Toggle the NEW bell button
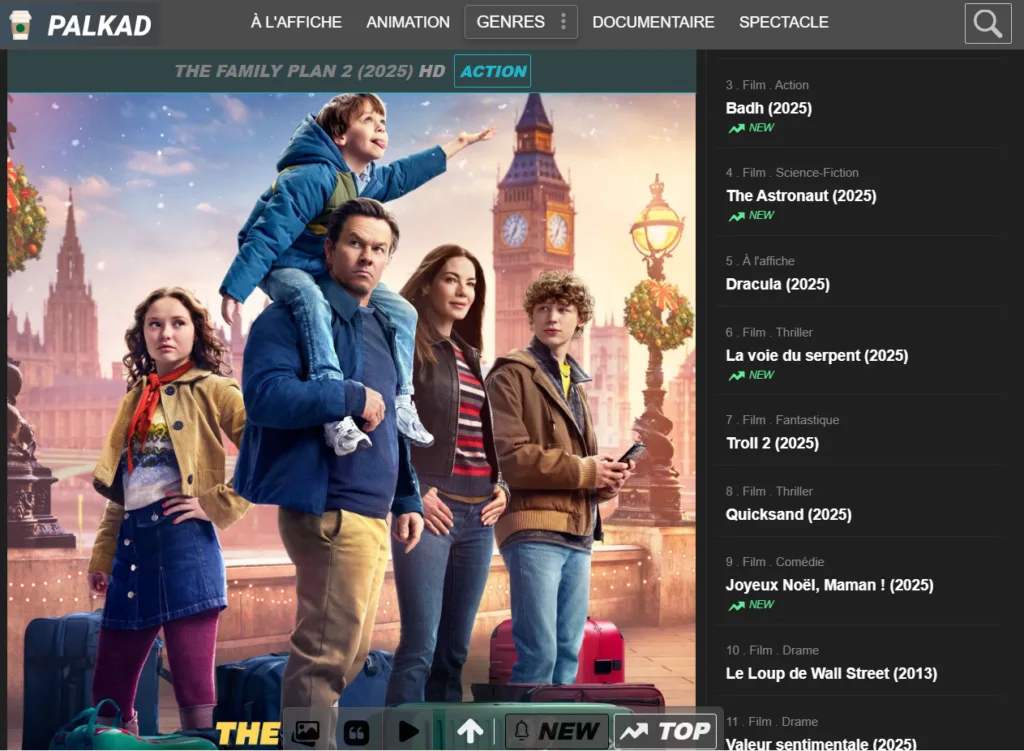 click(556, 732)
